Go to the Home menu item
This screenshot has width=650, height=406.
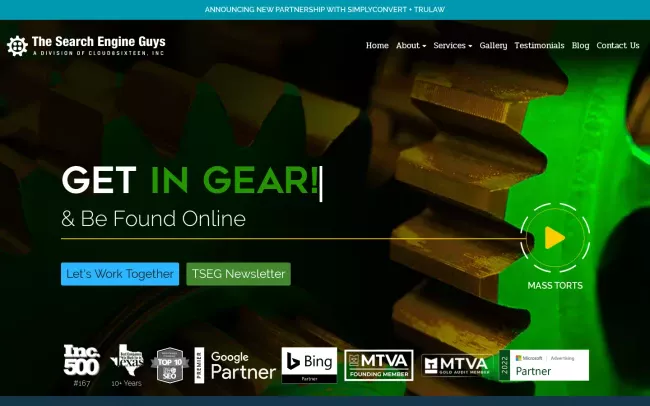point(377,45)
